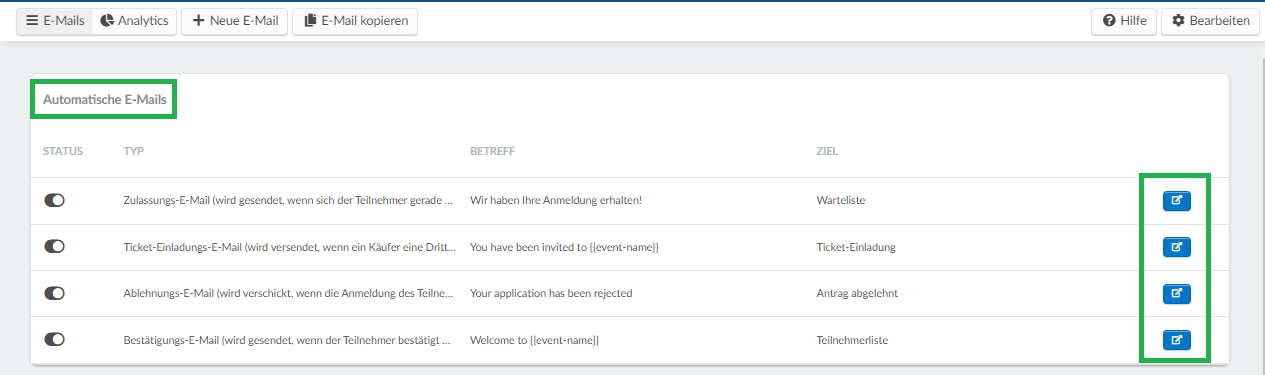The image size is (1265, 375).
Task: Open edit icon for Ticket-Einladungs-E-Mail row
Action: pos(1176,247)
